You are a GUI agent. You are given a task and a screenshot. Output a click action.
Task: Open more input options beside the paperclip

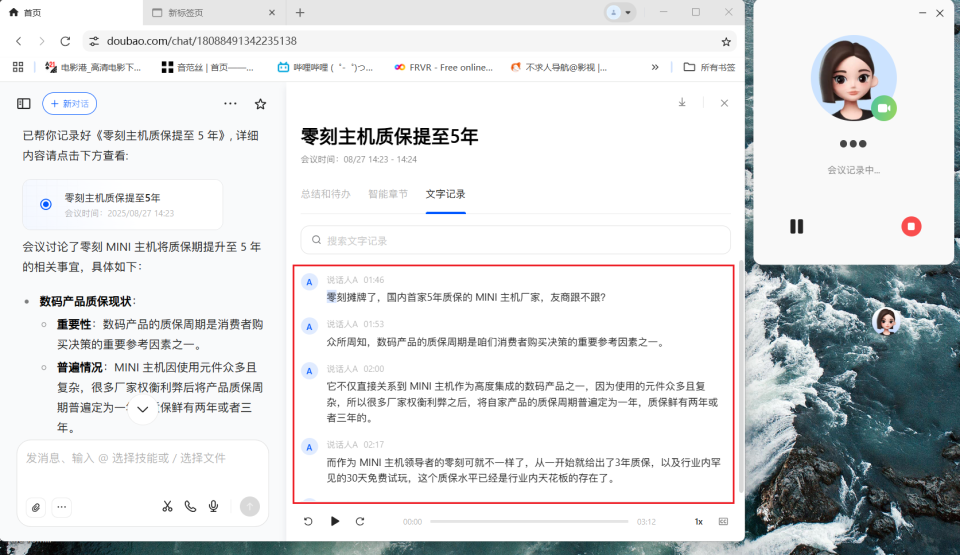click(62, 507)
